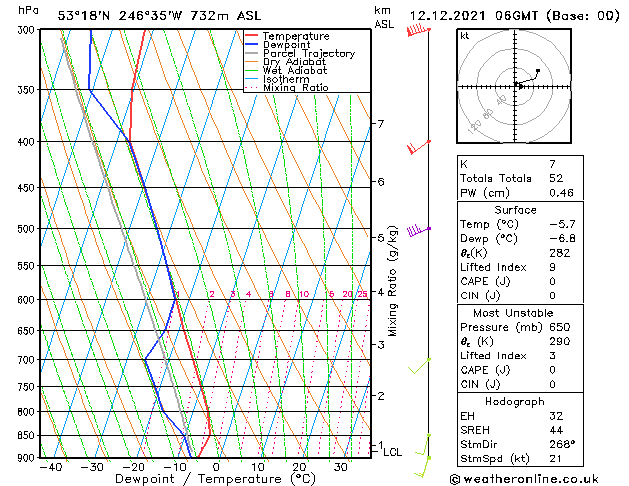The width and height of the screenshot is (629, 486).
Task: Click the red wind barb at 400 hPa
Action: pyautogui.click(x=418, y=147)
